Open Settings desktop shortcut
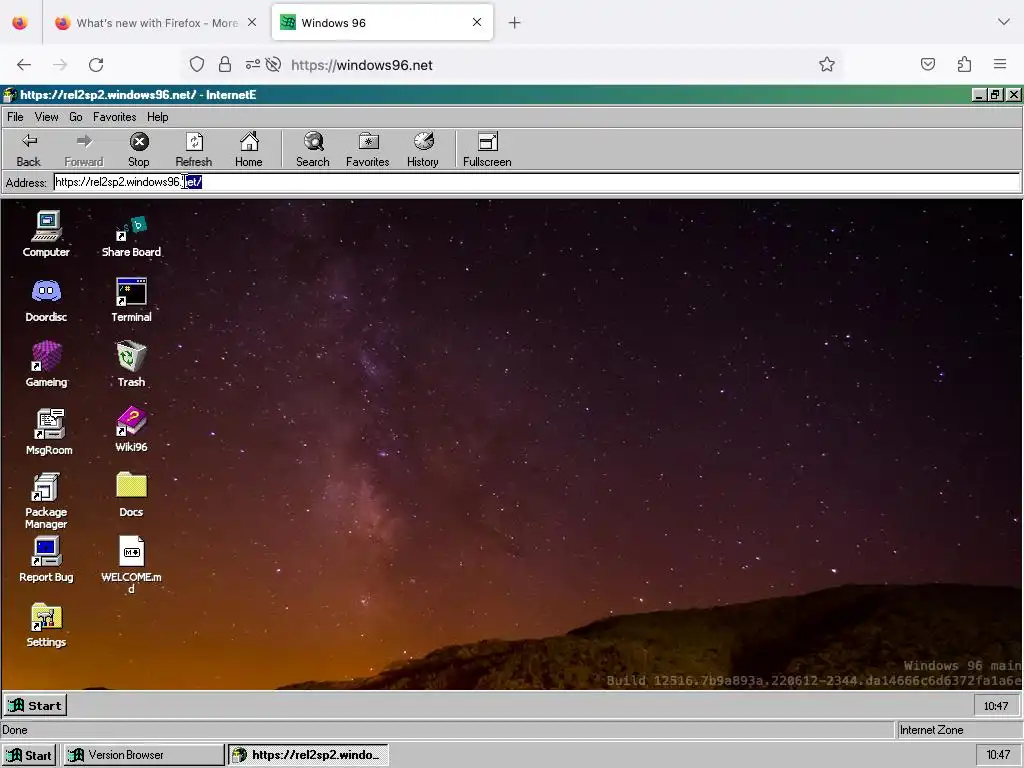1024x768 pixels. (x=46, y=625)
